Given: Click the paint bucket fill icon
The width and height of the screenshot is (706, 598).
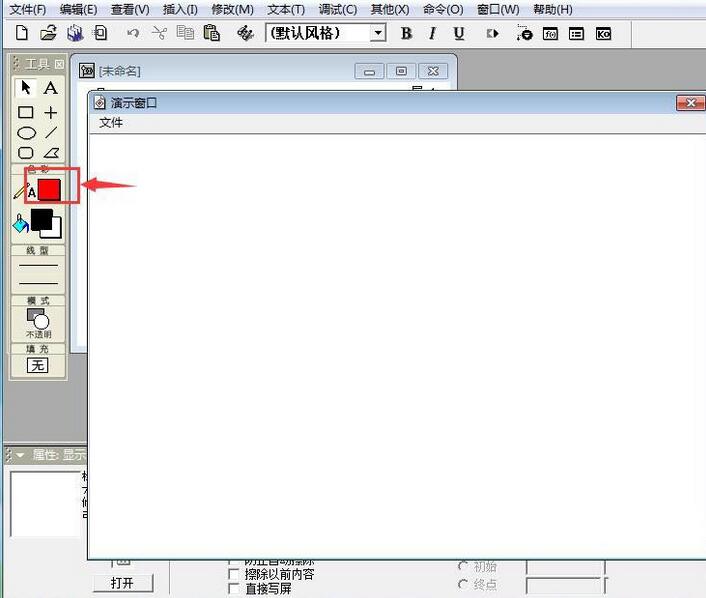Looking at the screenshot, I should pyautogui.click(x=20, y=223).
